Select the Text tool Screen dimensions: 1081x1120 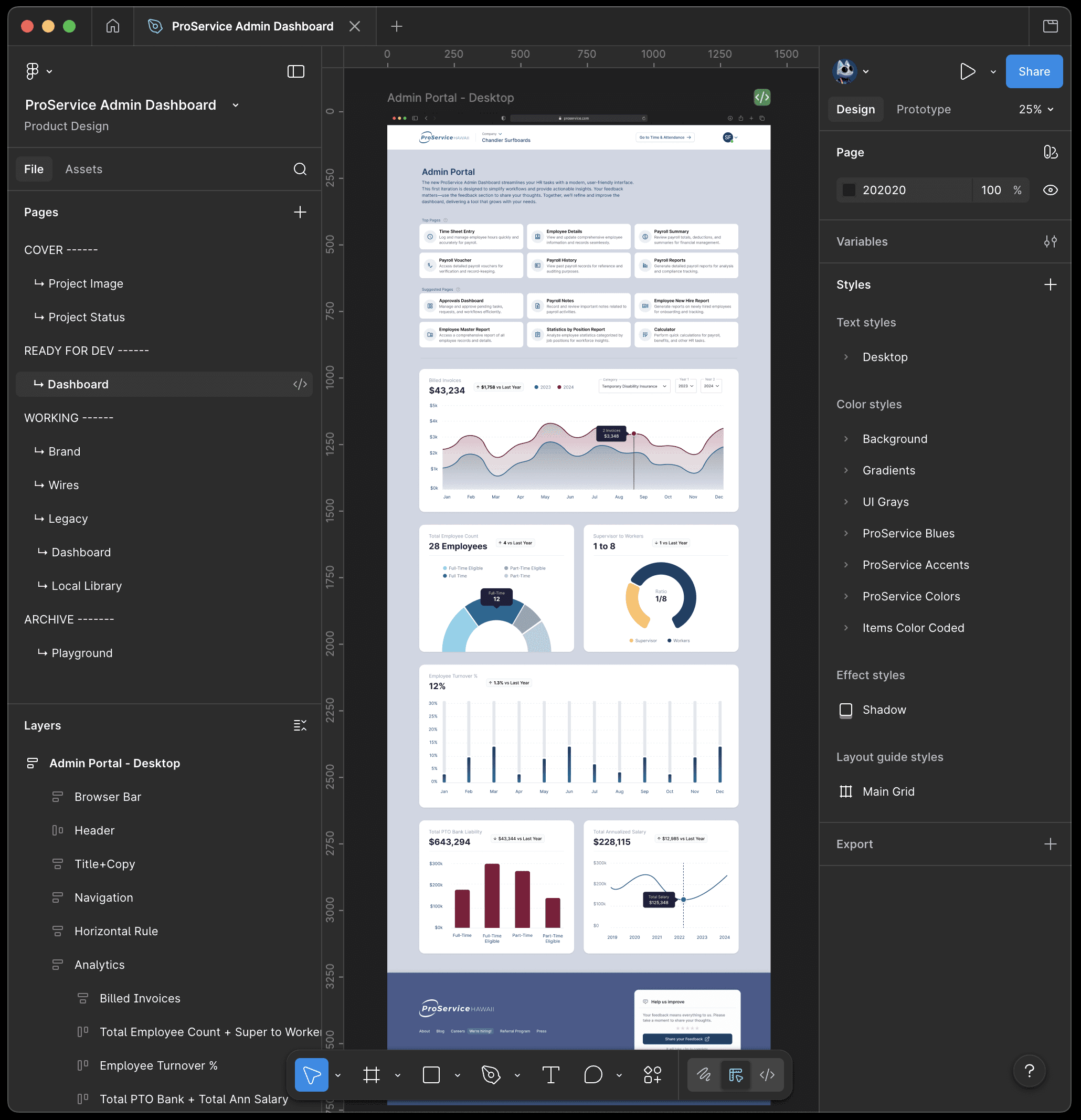coord(551,1075)
